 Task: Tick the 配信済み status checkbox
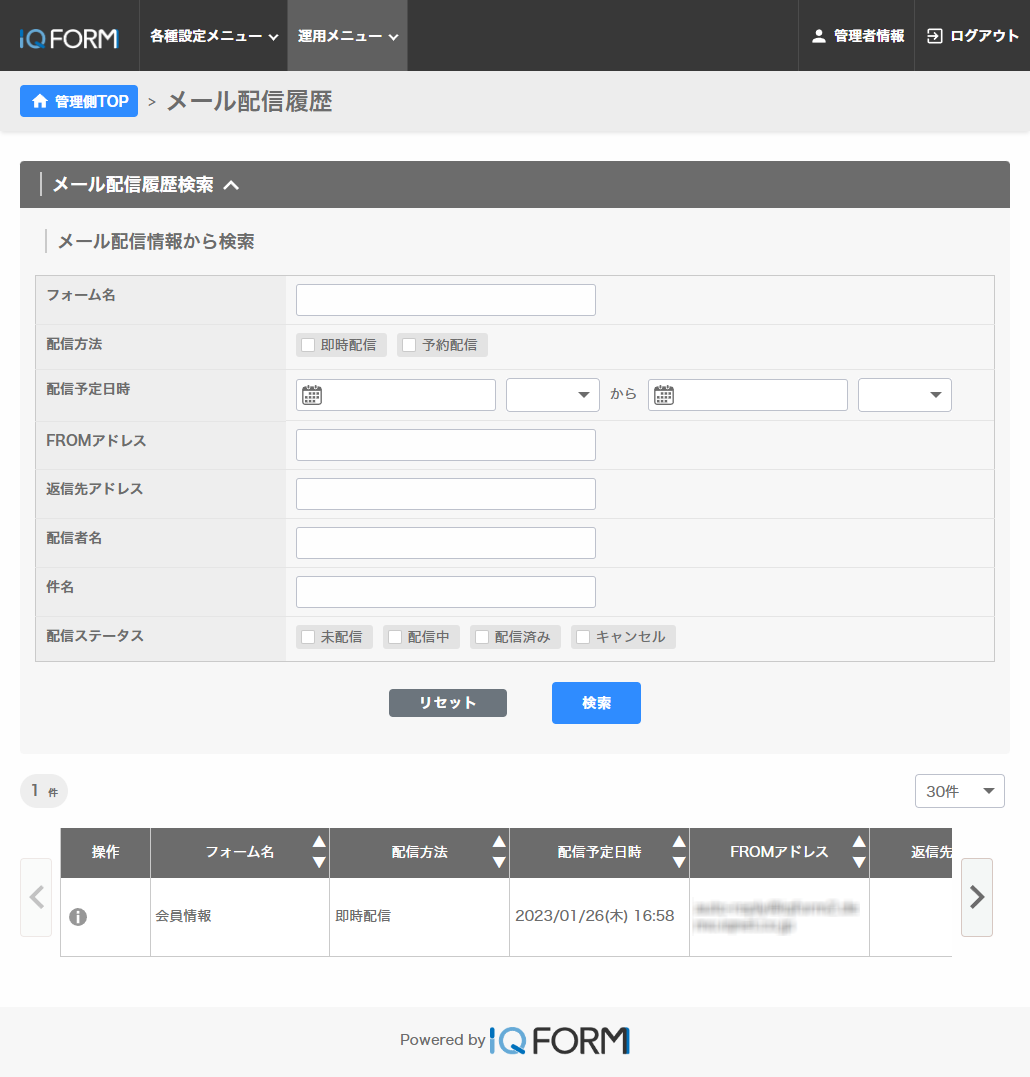482,638
